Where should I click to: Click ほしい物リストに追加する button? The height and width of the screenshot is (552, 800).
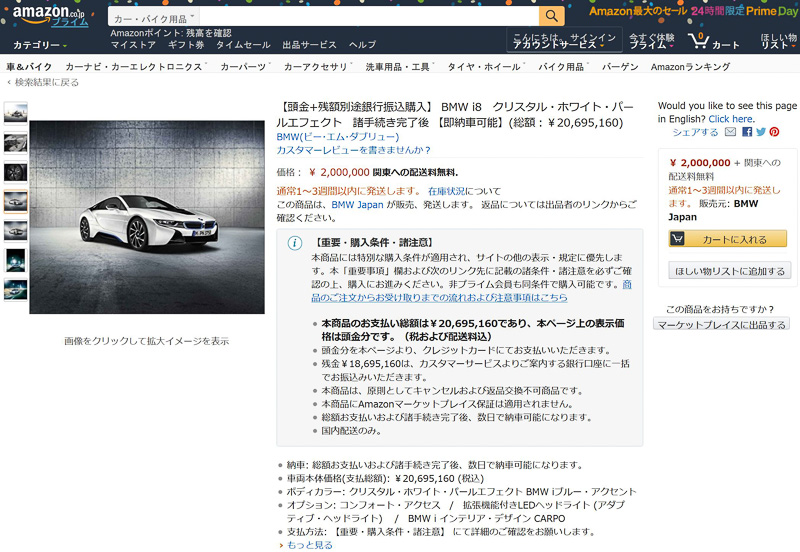pos(730,271)
